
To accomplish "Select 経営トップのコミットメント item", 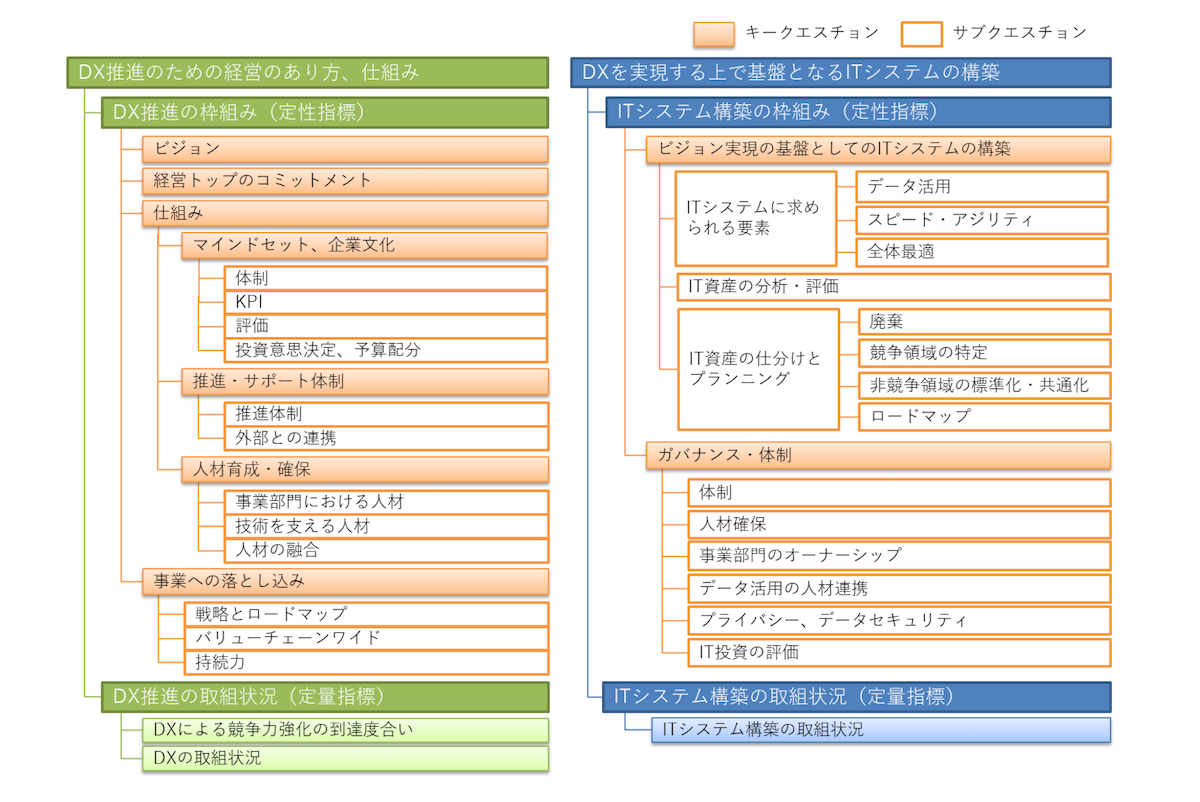I will point(345,181).
